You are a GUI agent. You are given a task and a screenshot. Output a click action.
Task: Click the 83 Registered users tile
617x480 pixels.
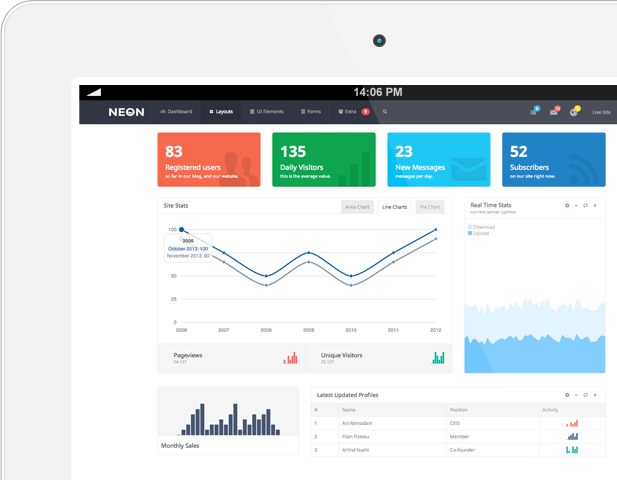(x=209, y=159)
